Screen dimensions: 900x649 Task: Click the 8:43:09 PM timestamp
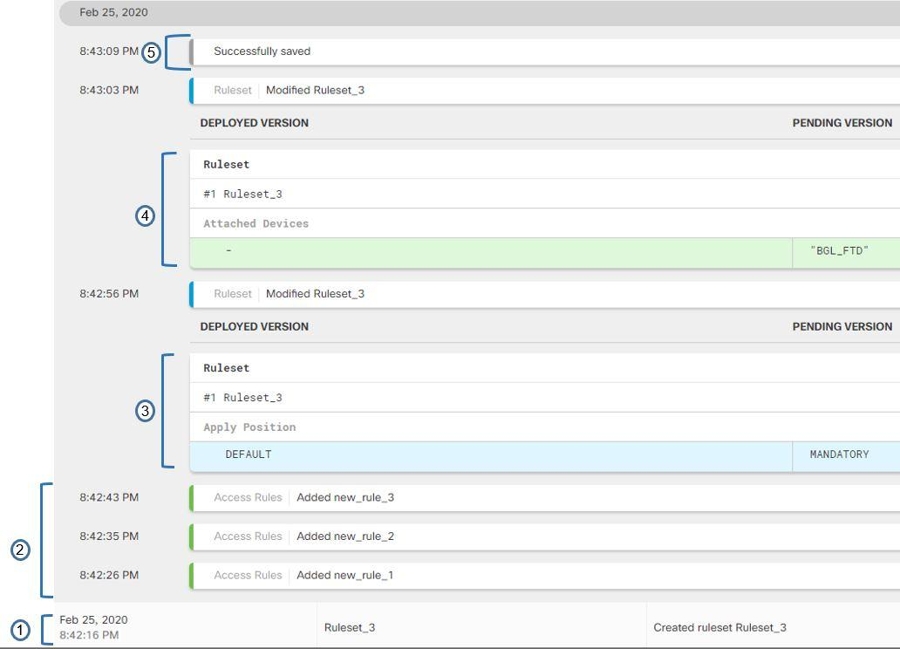(x=109, y=52)
